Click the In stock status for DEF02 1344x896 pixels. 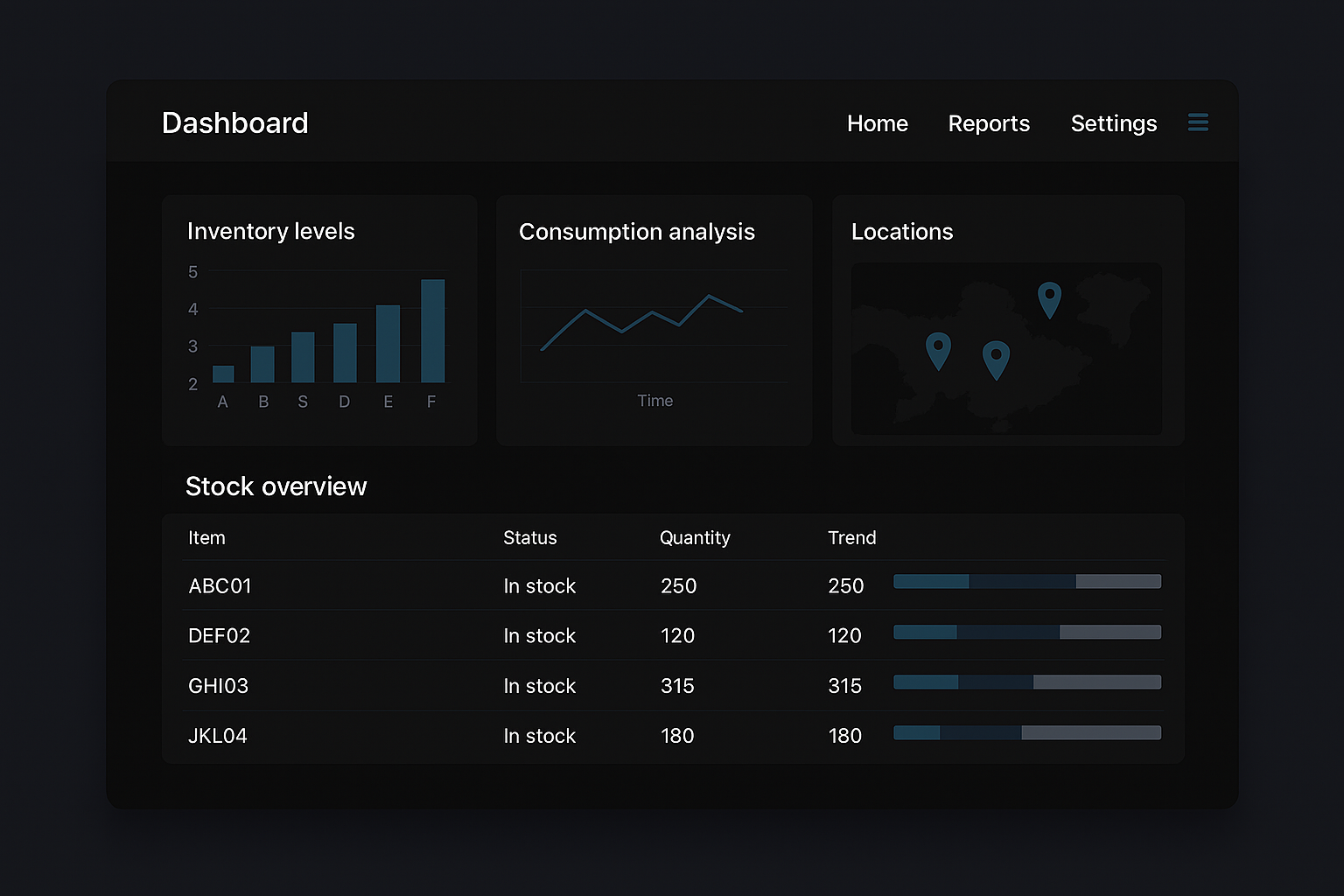click(x=539, y=635)
